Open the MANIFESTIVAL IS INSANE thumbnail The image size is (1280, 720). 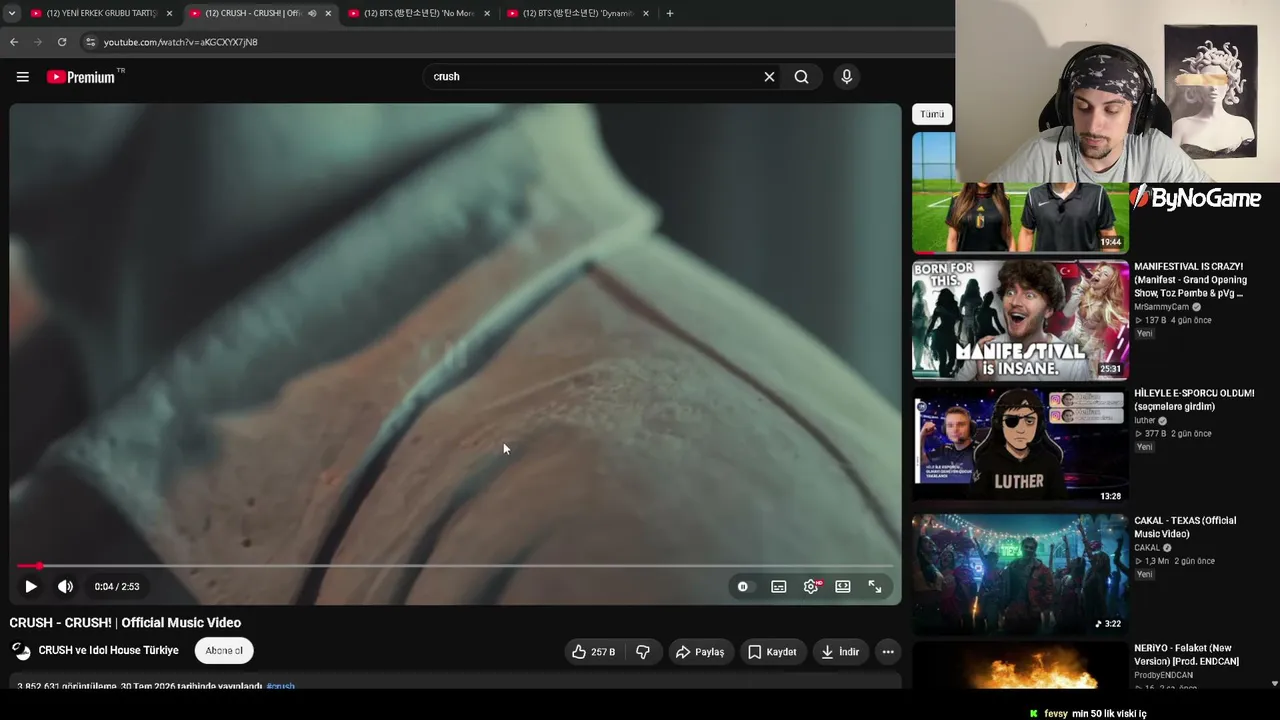click(1020, 320)
